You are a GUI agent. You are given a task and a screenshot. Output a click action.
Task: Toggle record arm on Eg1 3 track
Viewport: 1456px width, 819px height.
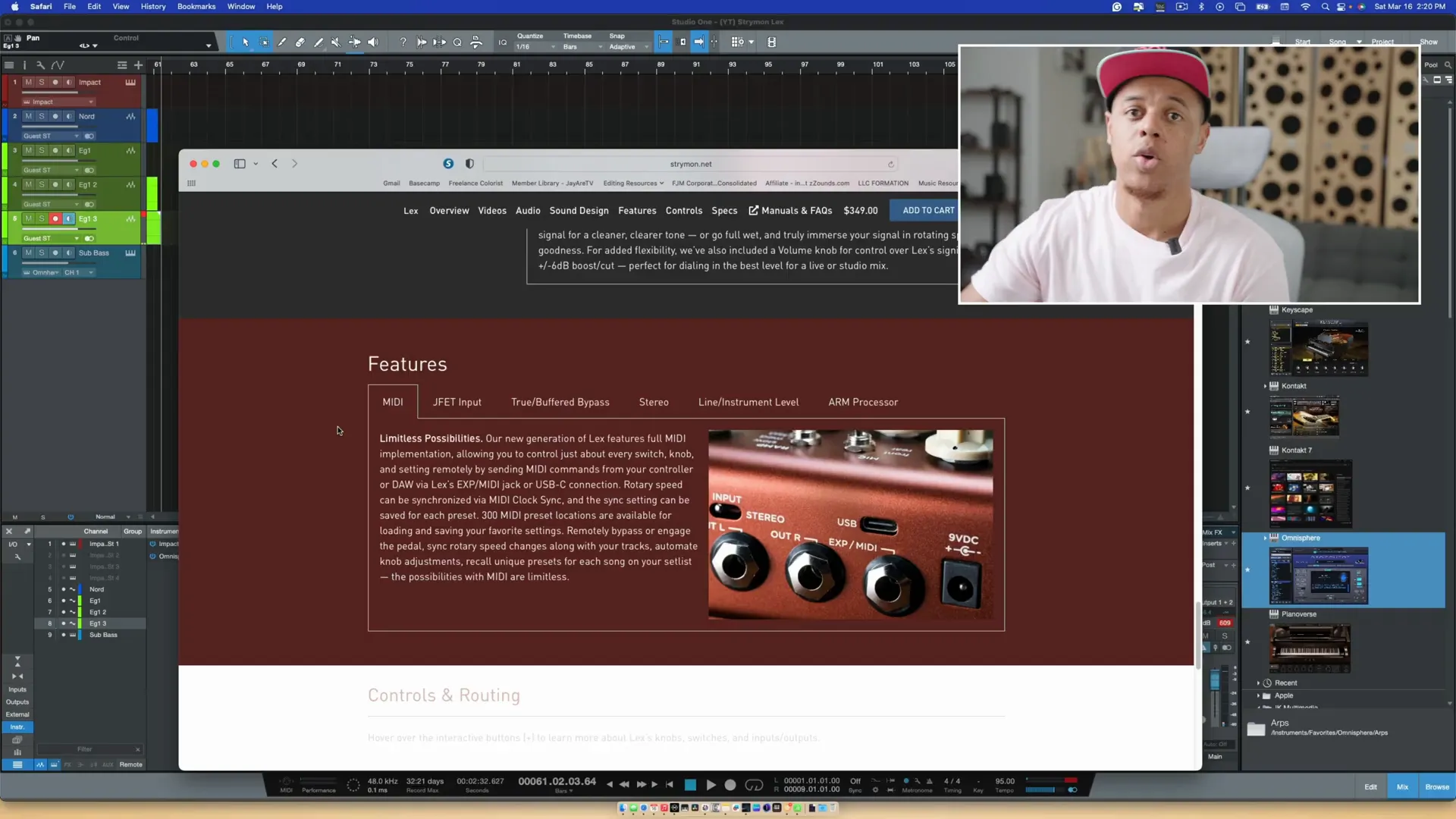(55, 218)
